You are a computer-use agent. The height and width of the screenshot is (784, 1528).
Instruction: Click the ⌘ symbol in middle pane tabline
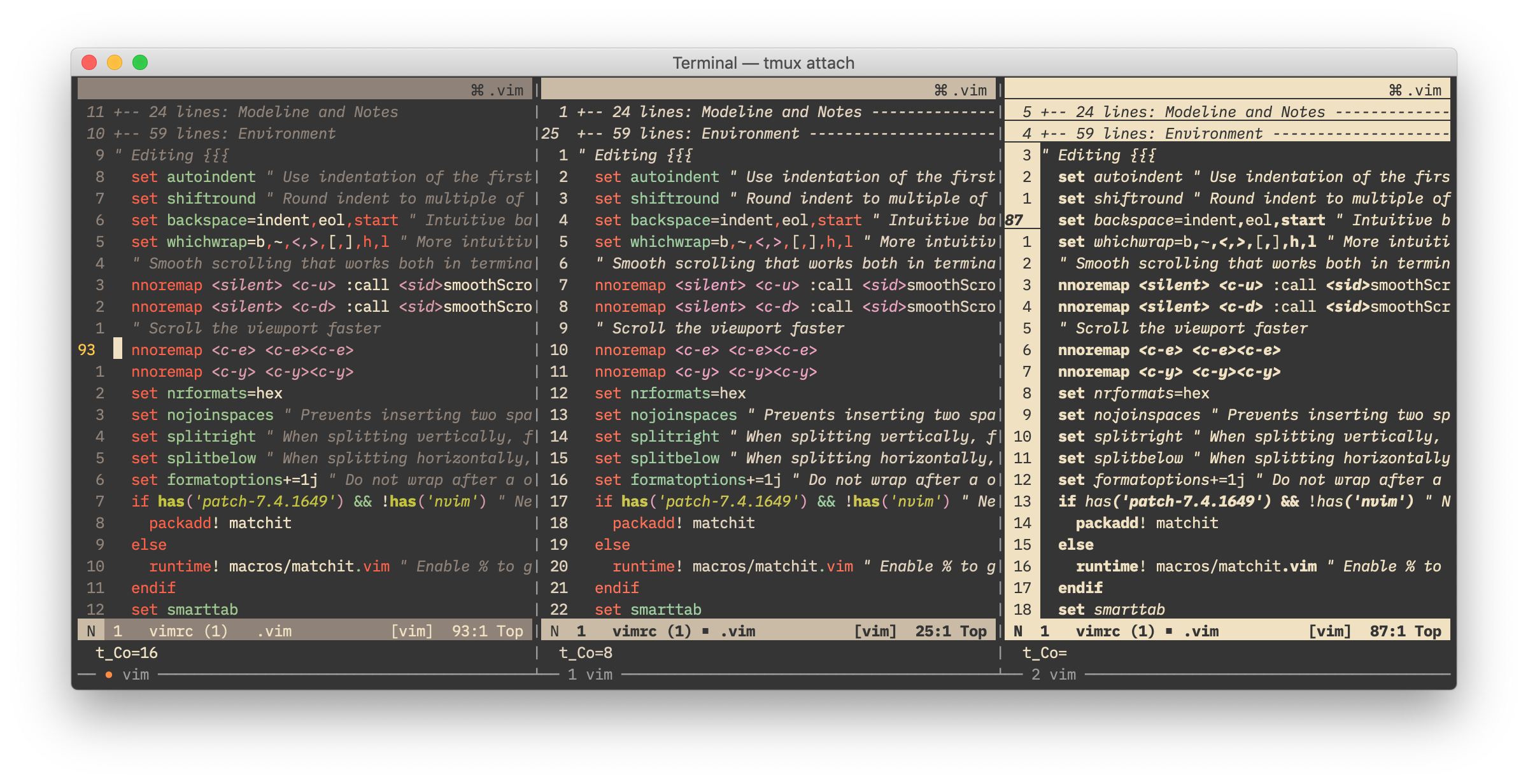[x=941, y=90]
